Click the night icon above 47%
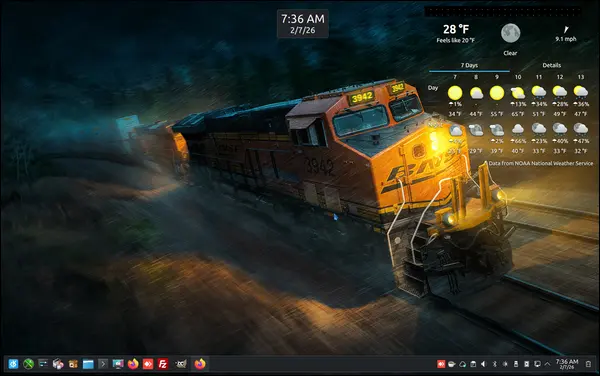 (x=580, y=129)
